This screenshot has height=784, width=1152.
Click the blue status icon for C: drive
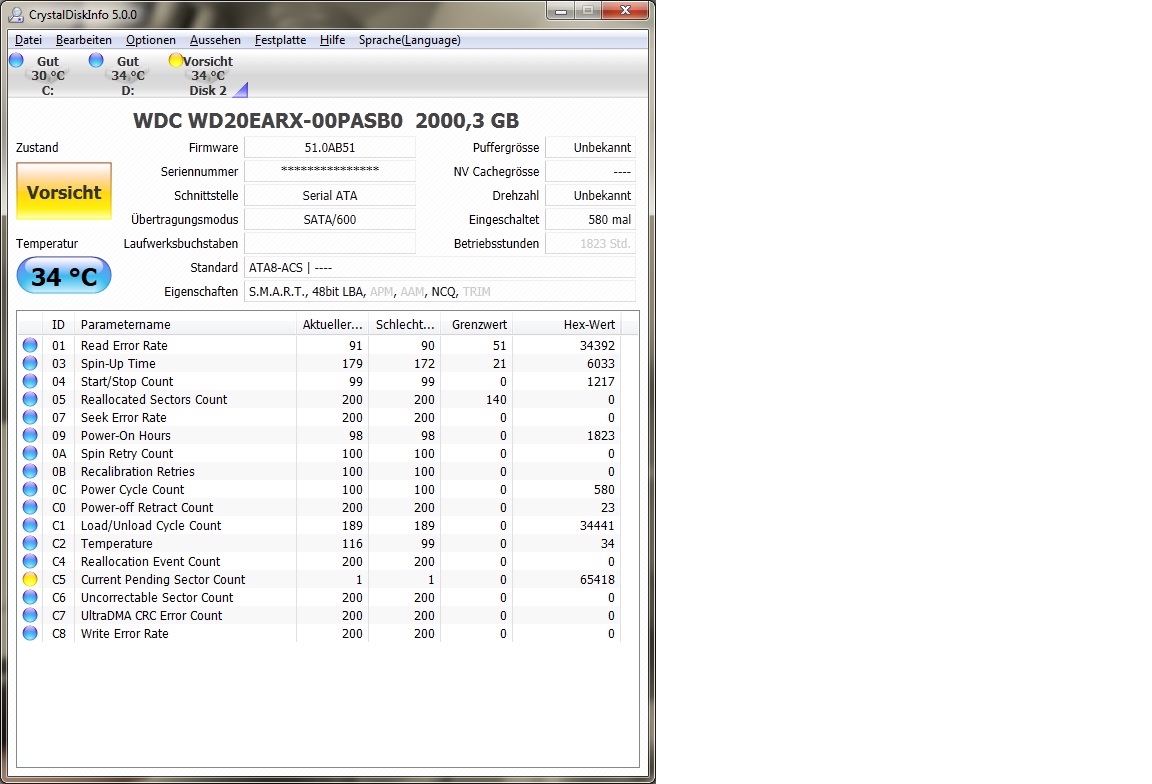tap(16, 60)
